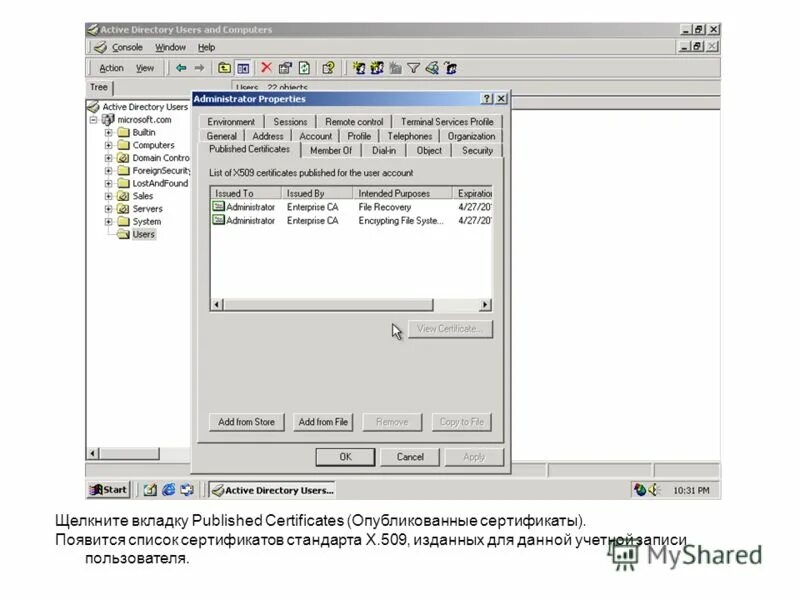Click the Administrator Properties help question button
Screen dimensions: 800x600
point(488,99)
